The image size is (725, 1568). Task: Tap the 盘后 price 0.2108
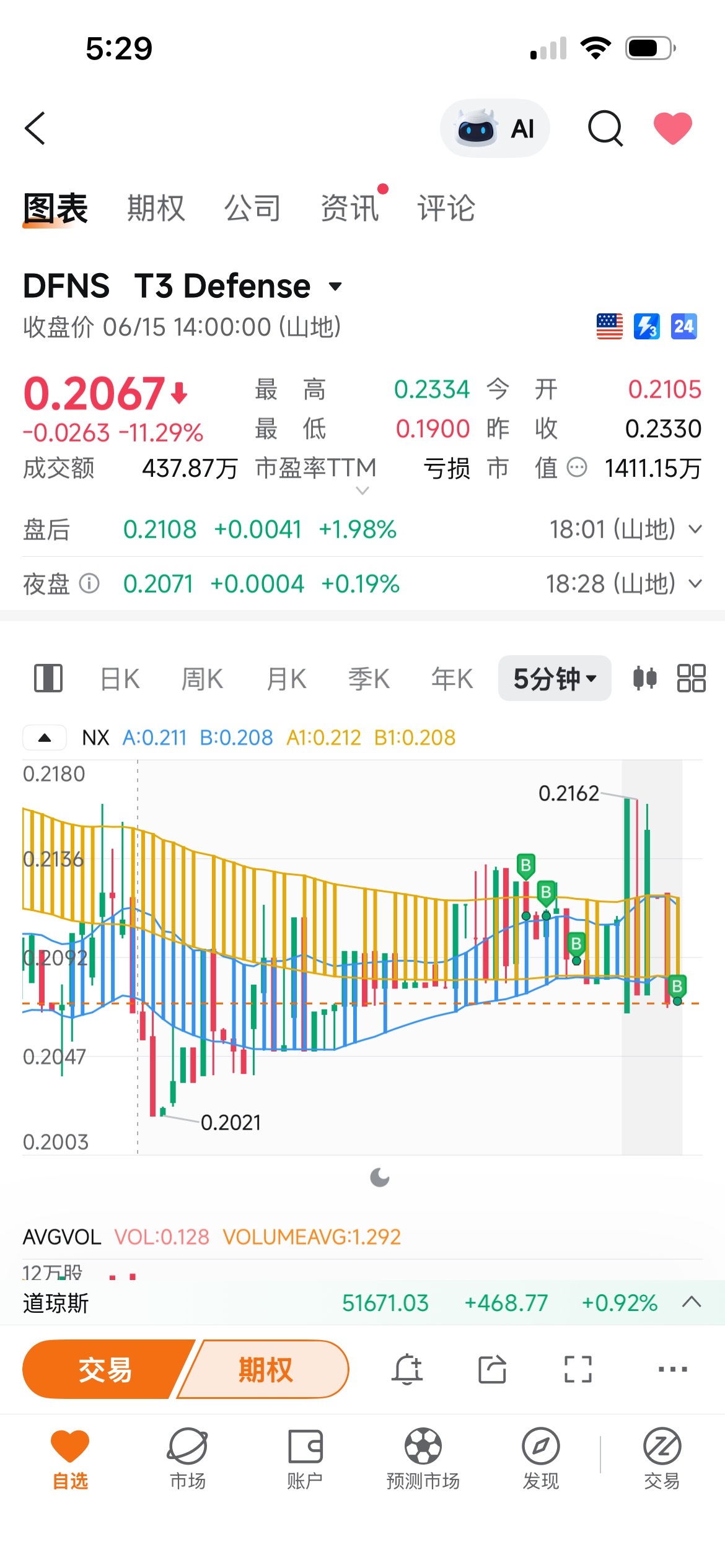160,529
